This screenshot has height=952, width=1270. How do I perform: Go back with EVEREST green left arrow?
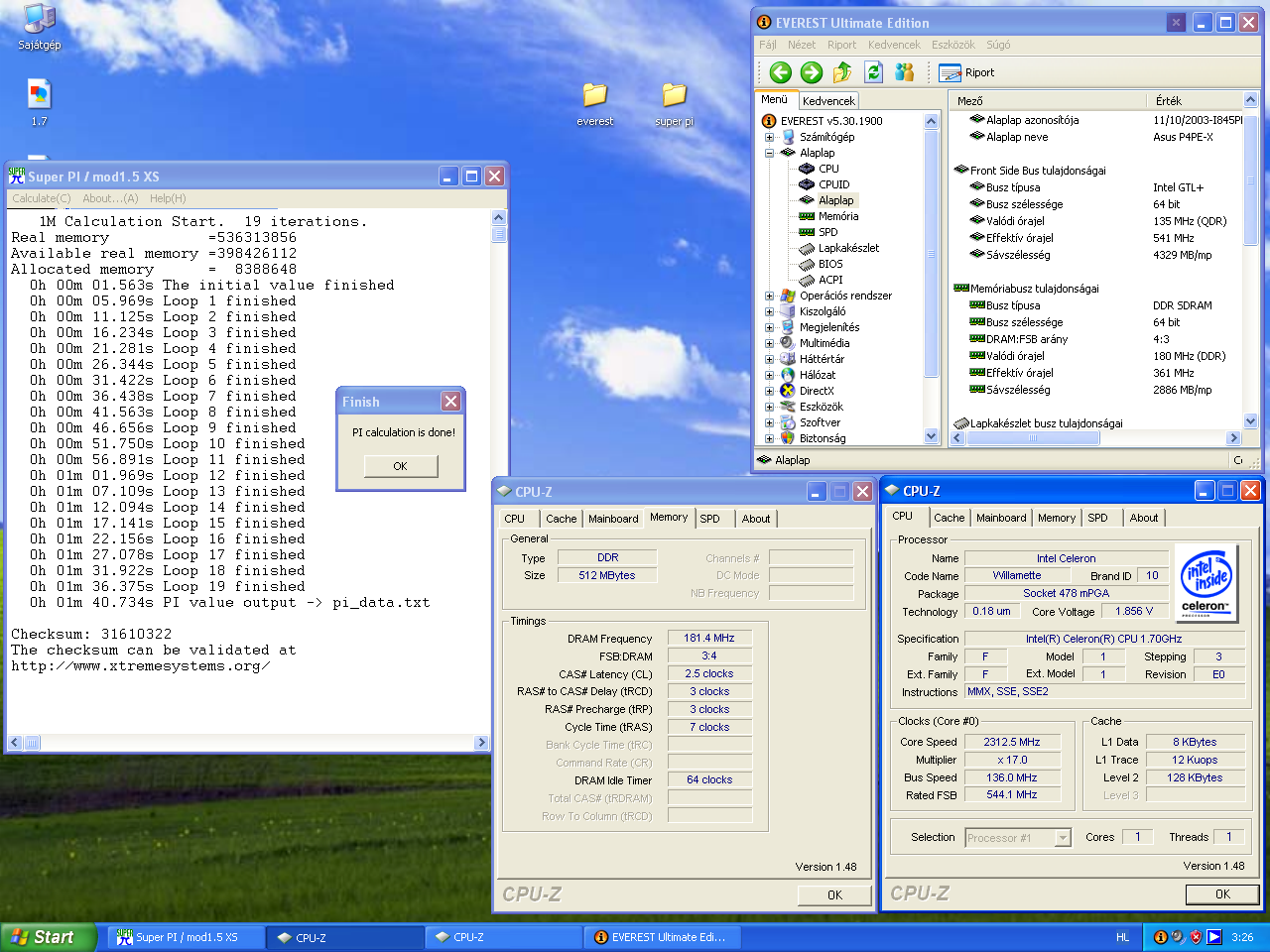pos(781,72)
